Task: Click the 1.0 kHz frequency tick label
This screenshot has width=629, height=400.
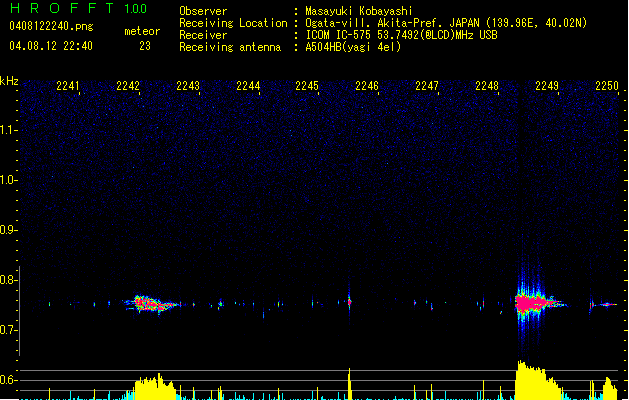Action: point(8,180)
